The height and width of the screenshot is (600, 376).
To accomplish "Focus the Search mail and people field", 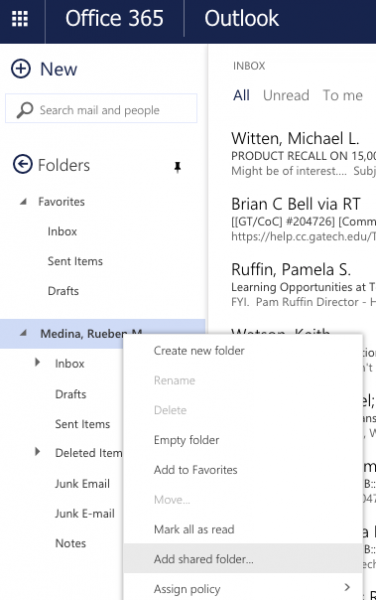I will pos(101,109).
